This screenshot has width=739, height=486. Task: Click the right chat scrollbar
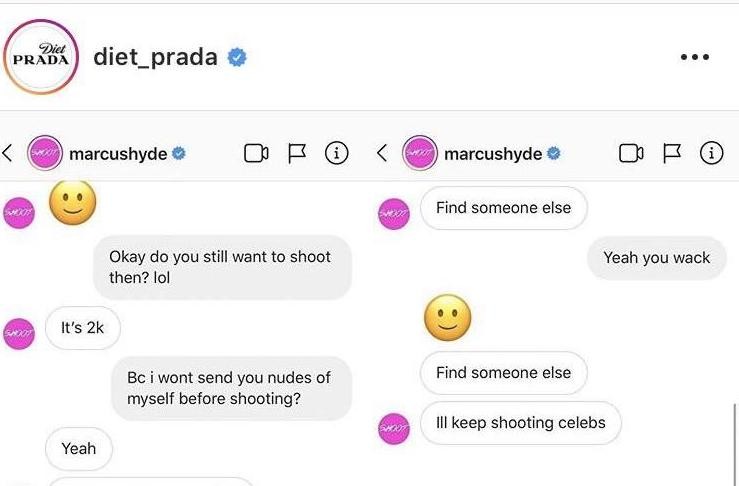click(x=734, y=440)
